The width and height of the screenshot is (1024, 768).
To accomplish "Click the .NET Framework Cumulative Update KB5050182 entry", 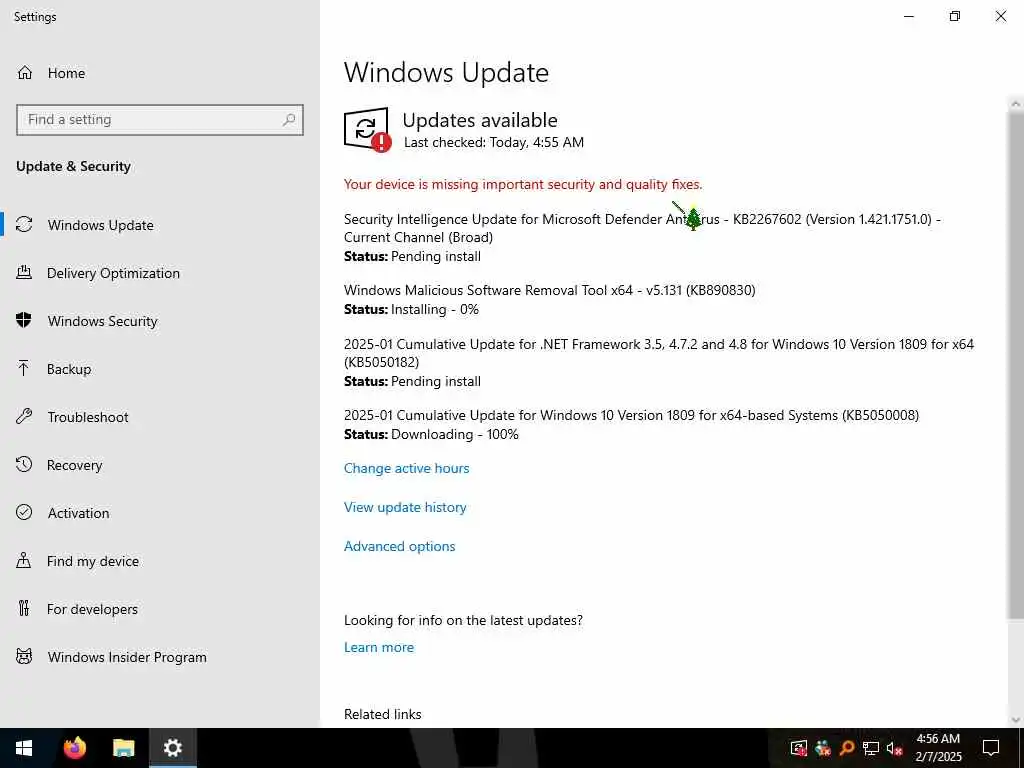I will [x=659, y=353].
